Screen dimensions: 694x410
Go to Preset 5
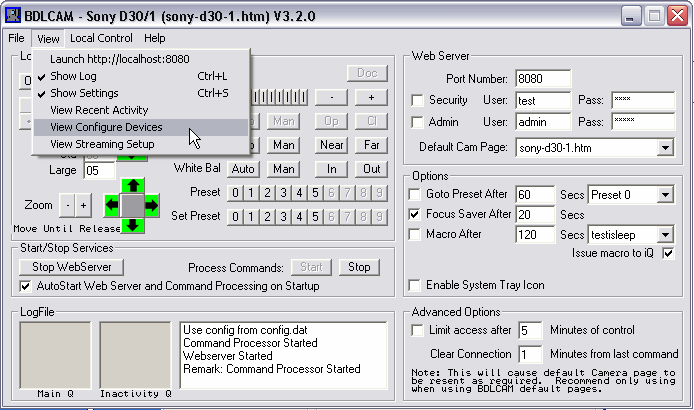click(x=315, y=193)
